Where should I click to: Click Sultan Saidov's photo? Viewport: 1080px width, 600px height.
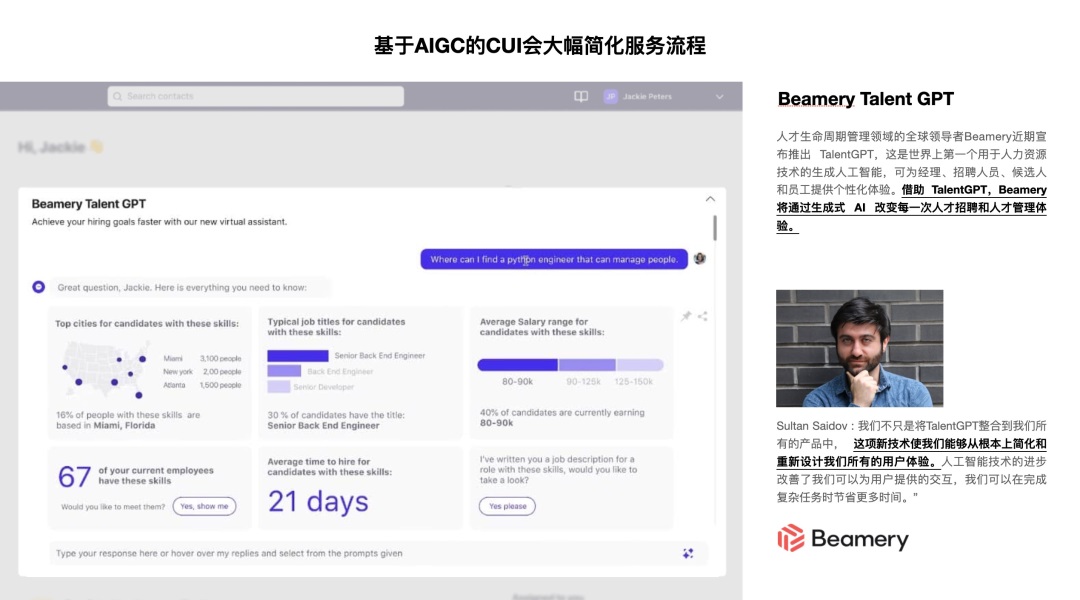[860, 347]
